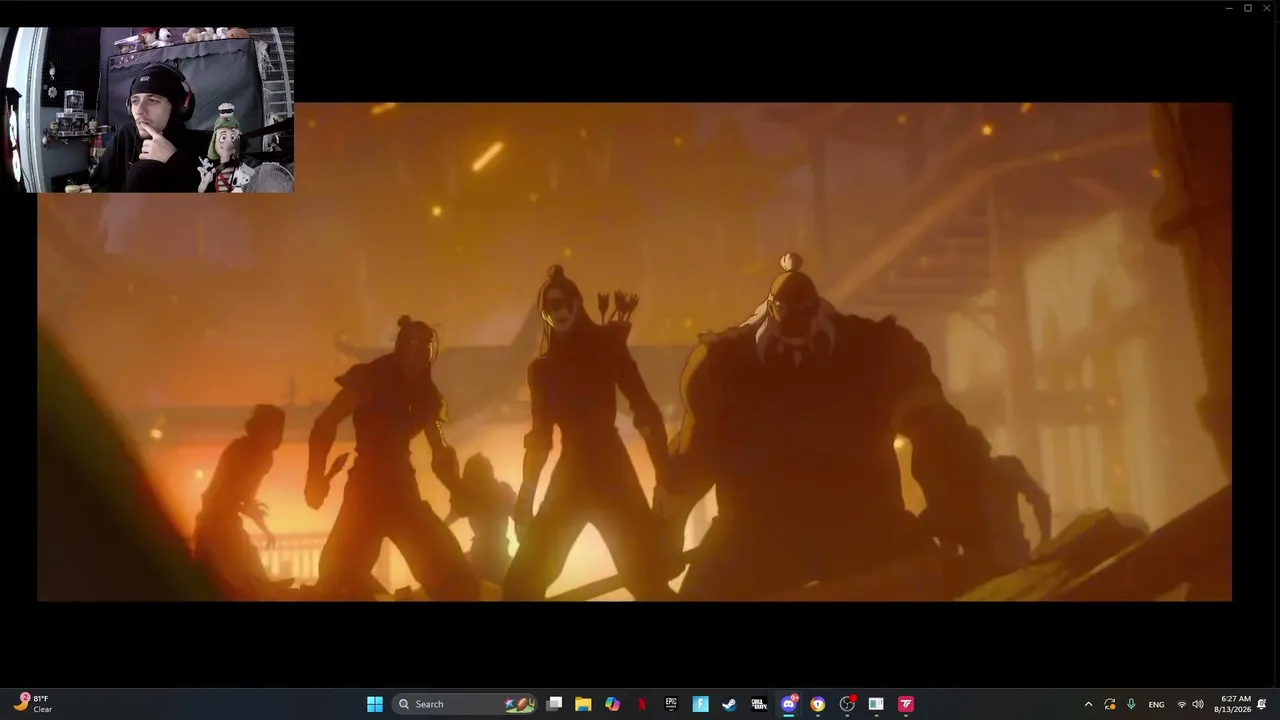Open the Wi-Fi network settings icon
This screenshot has width=1280, height=720.
(x=1181, y=704)
